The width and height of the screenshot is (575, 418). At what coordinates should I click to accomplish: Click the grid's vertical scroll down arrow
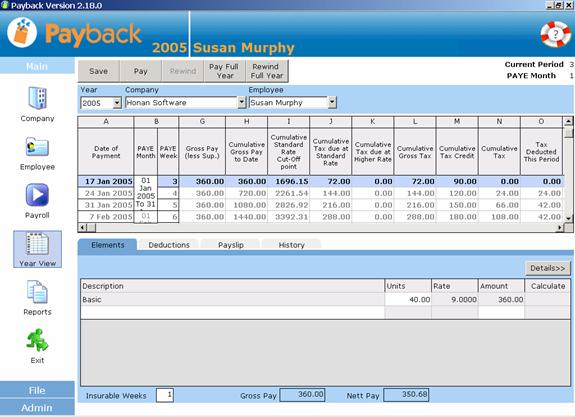click(x=568, y=219)
